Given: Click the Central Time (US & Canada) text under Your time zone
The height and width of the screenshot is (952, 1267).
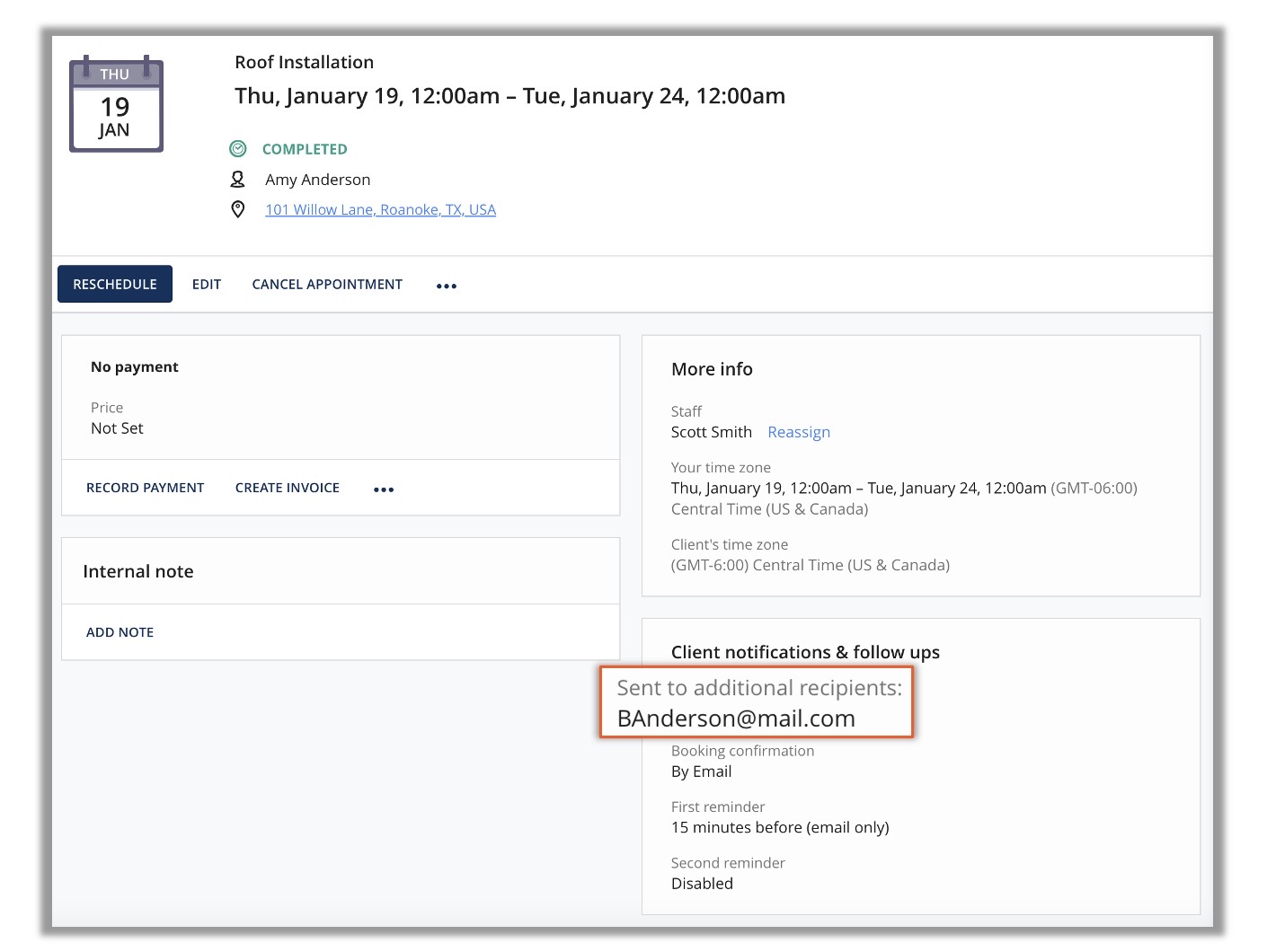Looking at the screenshot, I should point(770,509).
